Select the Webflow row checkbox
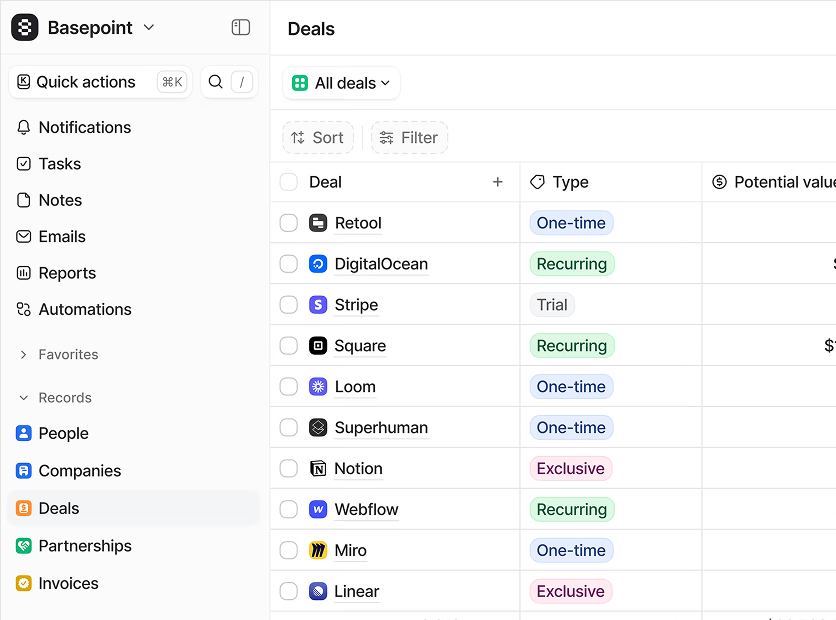Image resolution: width=836 pixels, height=620 pixels. (289, 510)
